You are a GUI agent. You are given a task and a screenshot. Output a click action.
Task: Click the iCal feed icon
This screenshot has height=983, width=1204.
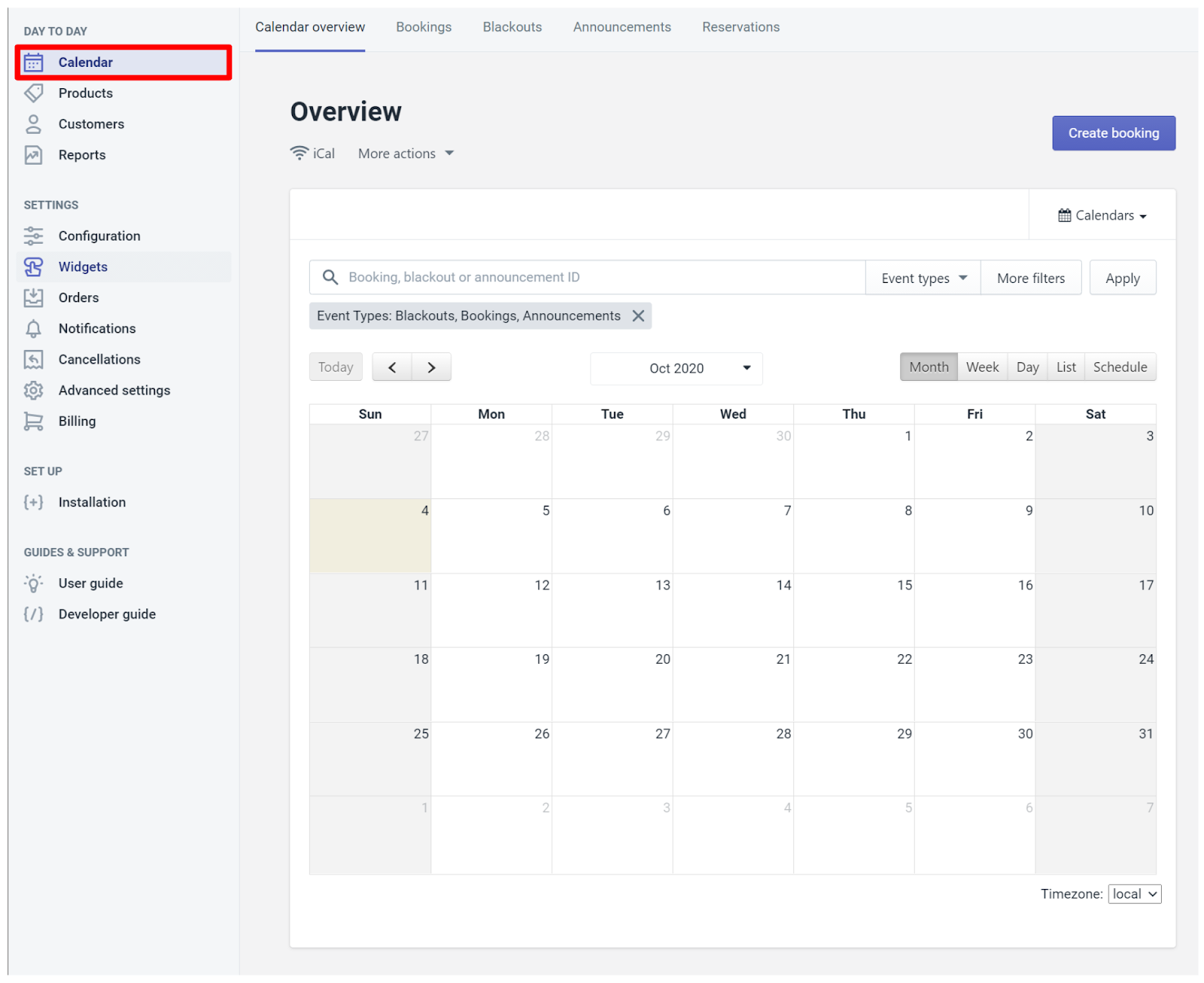pos(299,154)
